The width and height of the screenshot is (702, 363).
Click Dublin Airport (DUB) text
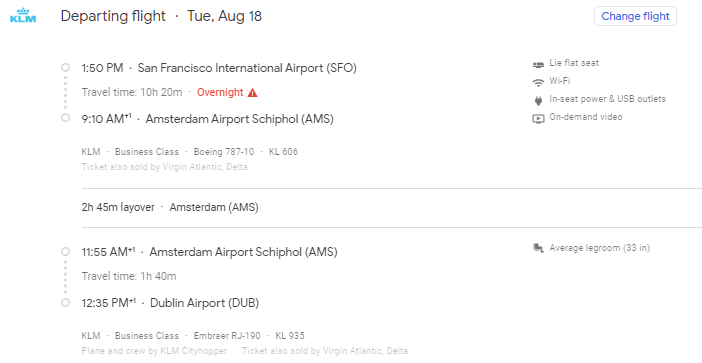[x=205, y=303]
